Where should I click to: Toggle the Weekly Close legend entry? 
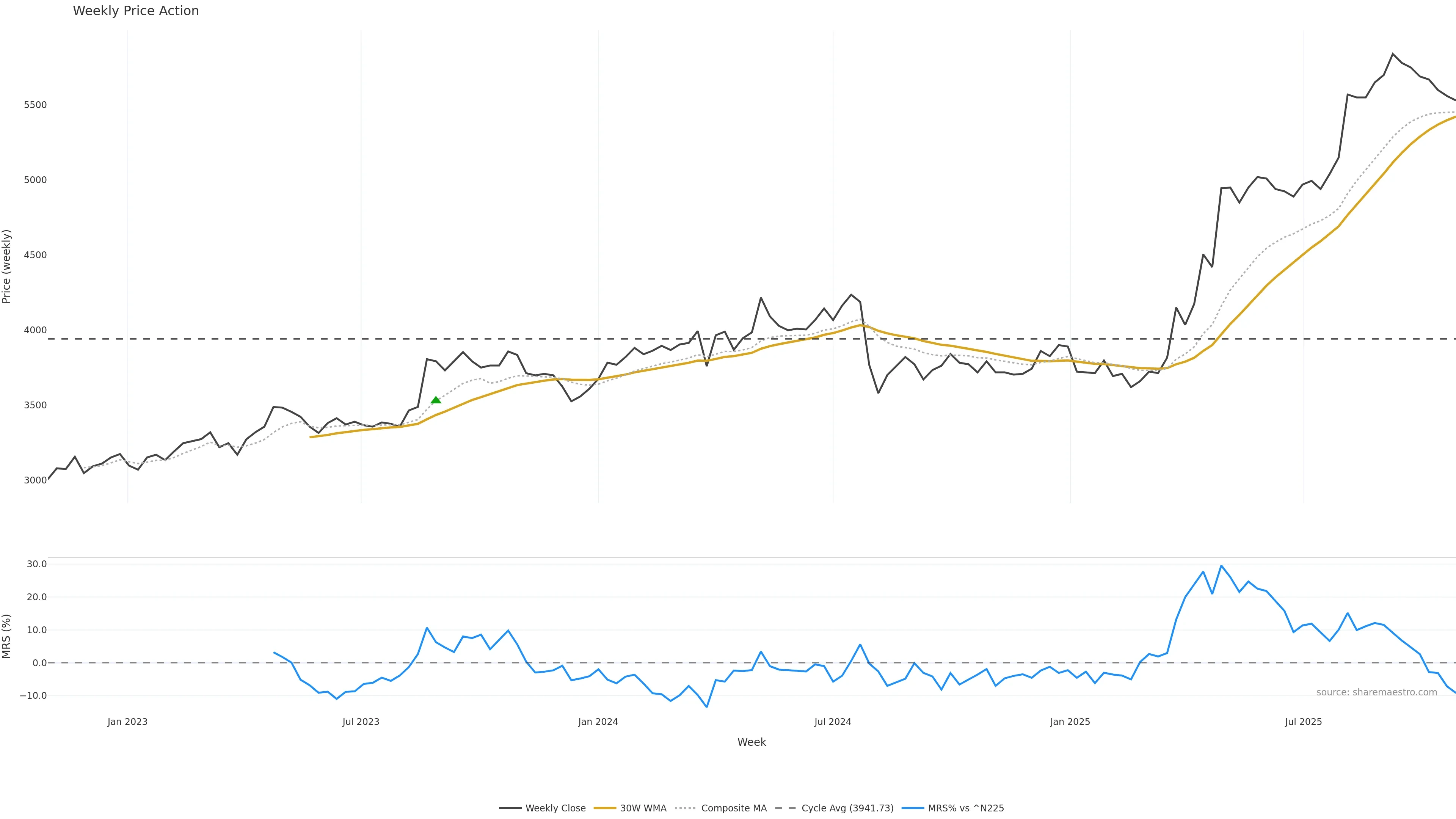(x=555, y=808)
